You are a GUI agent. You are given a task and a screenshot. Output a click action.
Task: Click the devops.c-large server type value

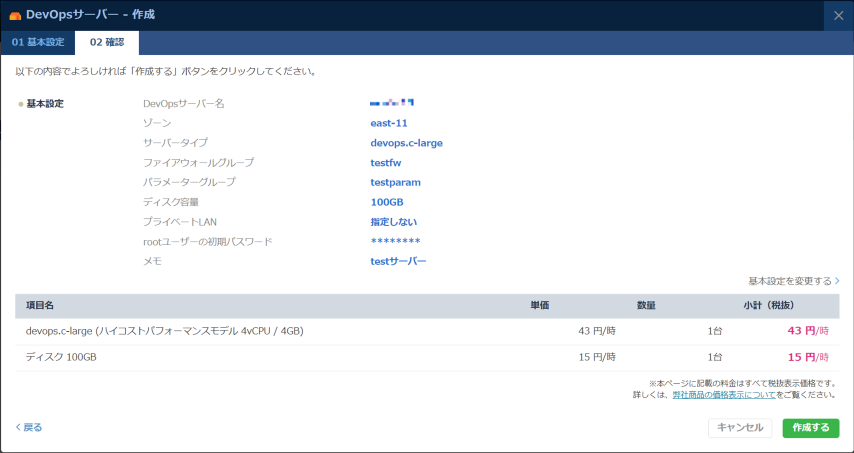[406, 143]
